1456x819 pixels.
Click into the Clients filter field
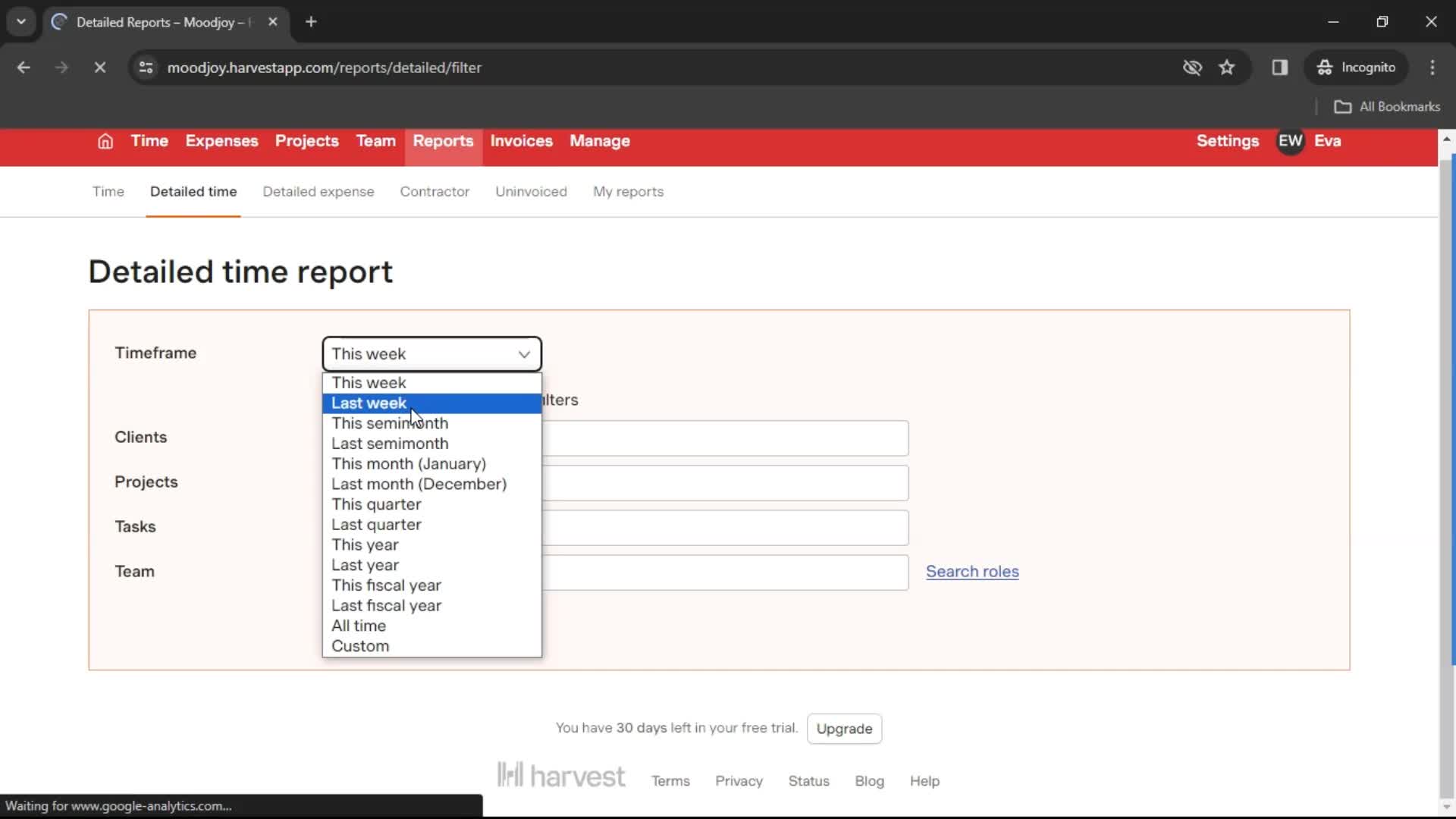pos(725,438)
